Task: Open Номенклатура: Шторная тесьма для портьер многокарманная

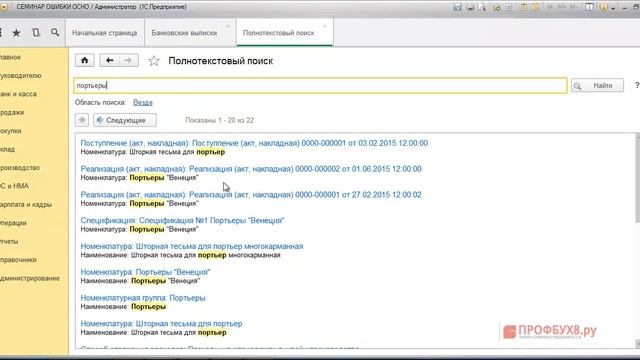Action: coord(191,246)
